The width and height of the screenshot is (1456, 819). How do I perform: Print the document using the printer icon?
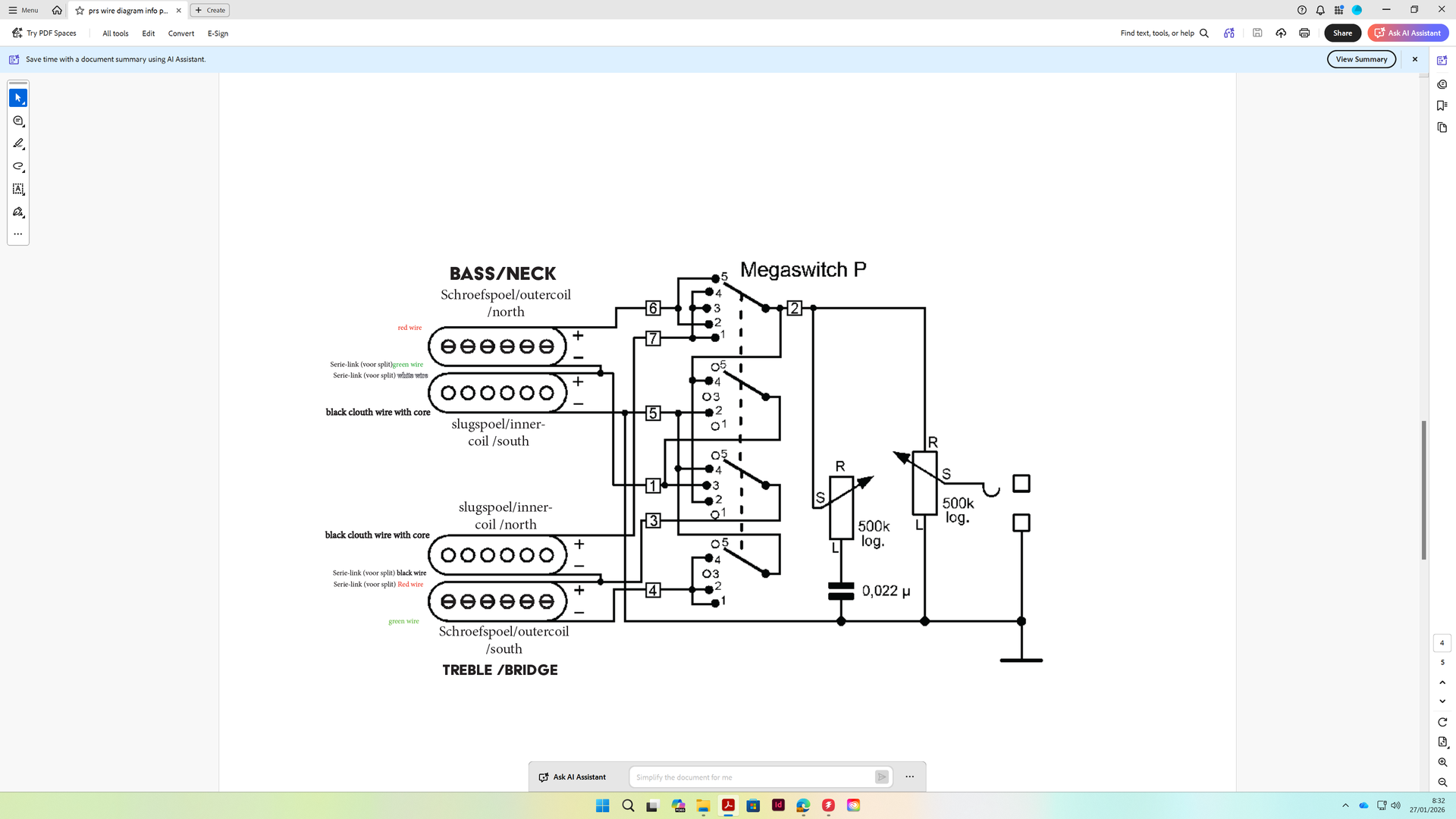point(1304,33)
